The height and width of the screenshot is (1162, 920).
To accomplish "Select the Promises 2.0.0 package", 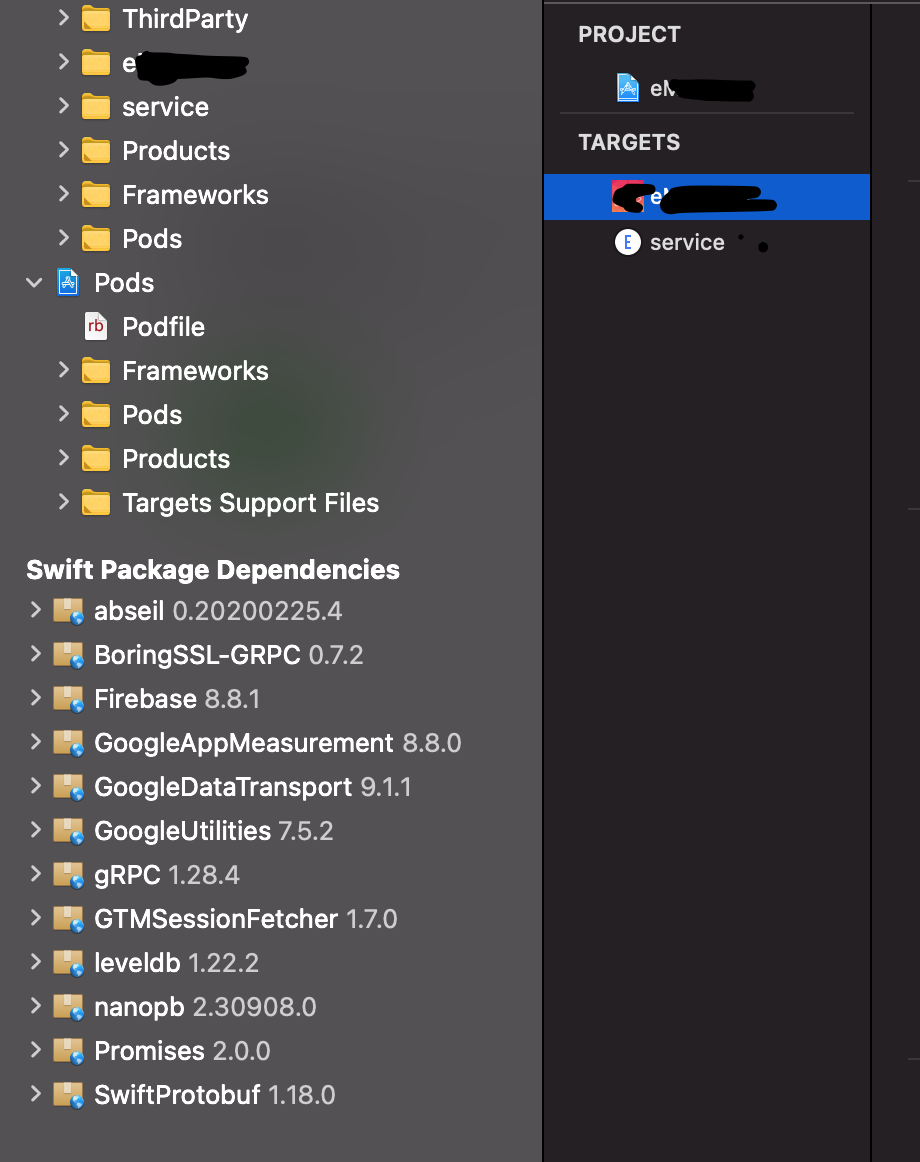I will click(x=182, y=1051).
